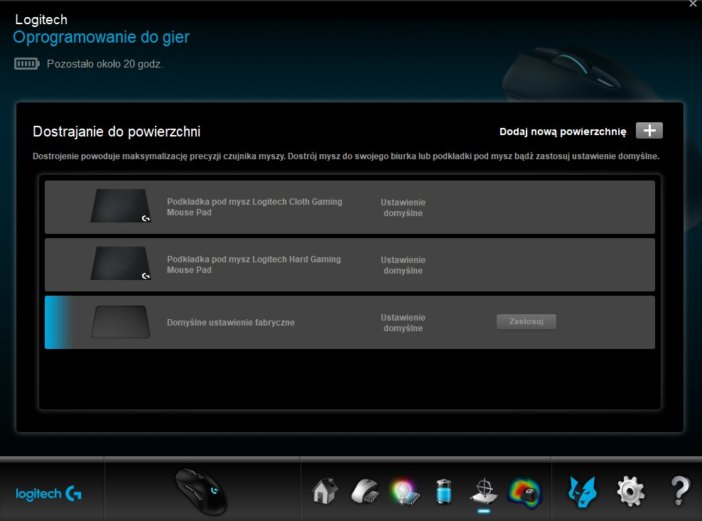Open the input analysis heatmap icon

click(x=523, y=491)
